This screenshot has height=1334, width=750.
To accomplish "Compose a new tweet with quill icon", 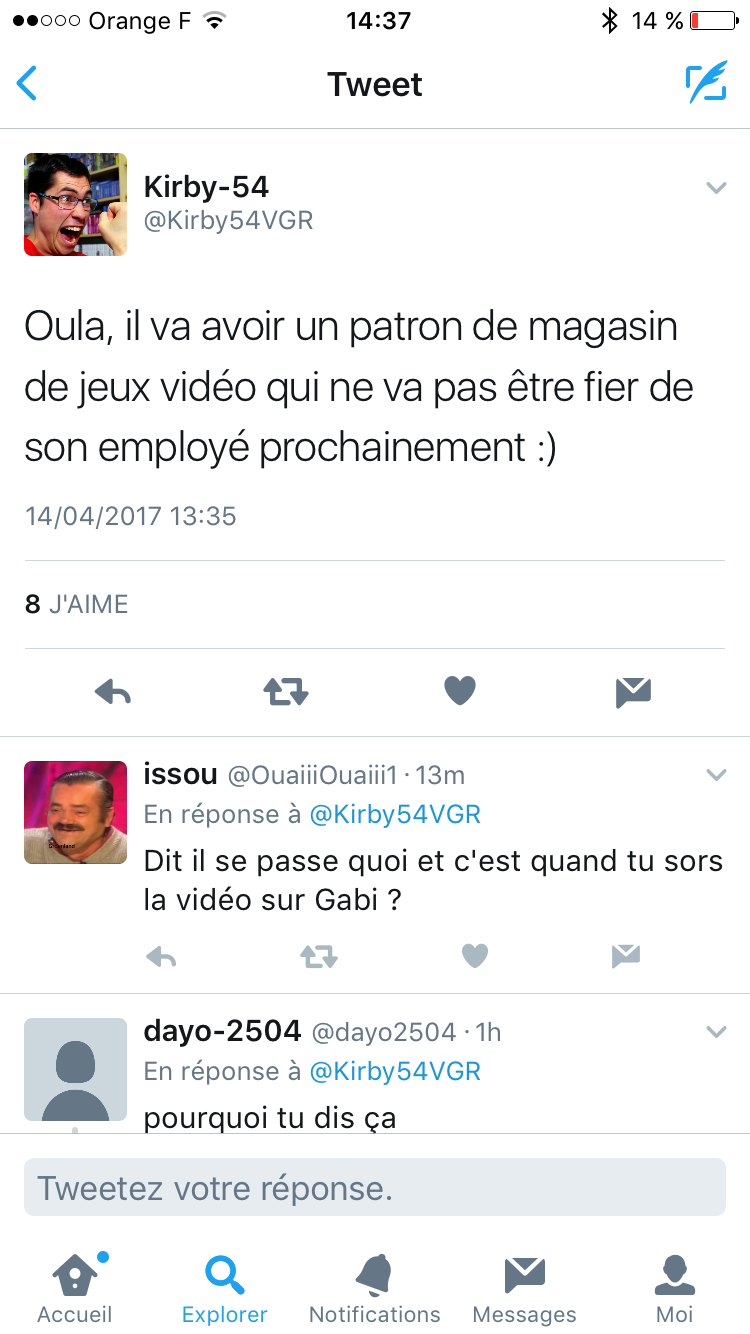I will click(x=706, y=84).
